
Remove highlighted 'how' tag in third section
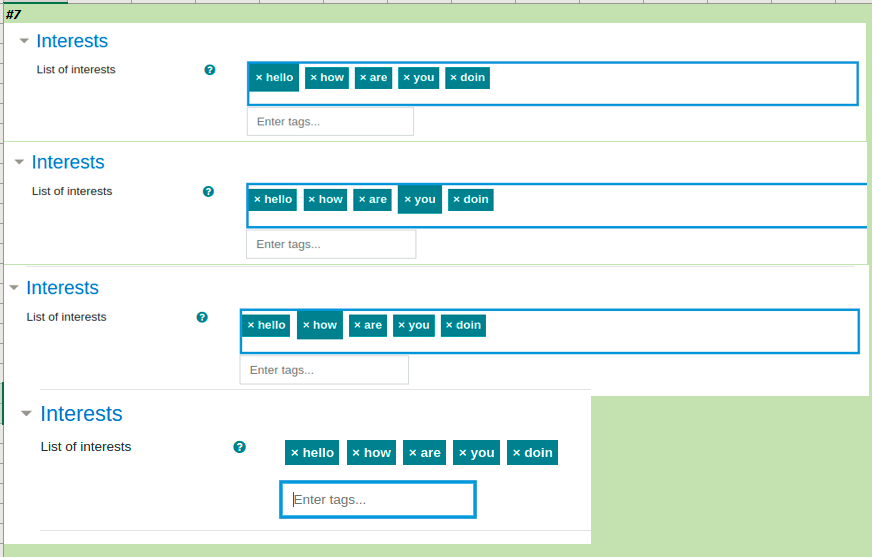[320, 325]
